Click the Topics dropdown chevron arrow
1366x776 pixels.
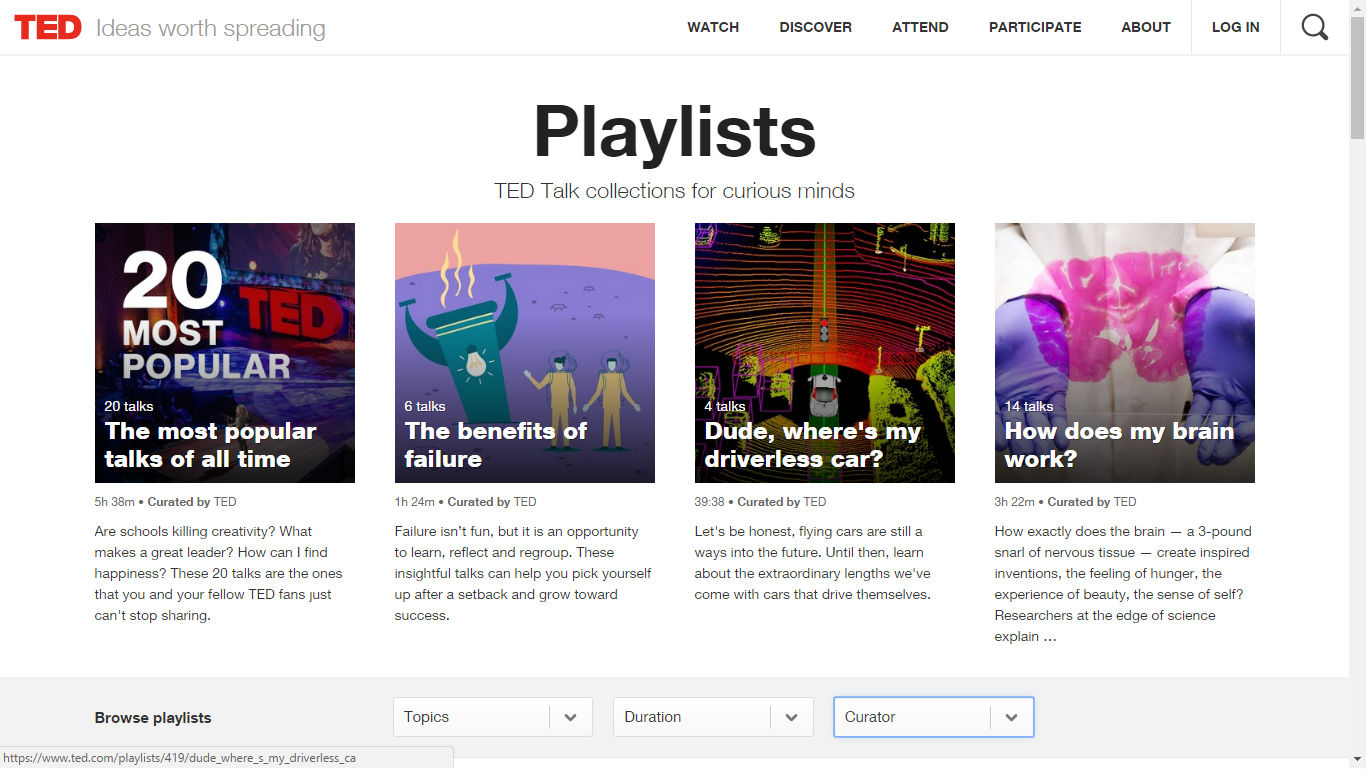click(571, 717)
